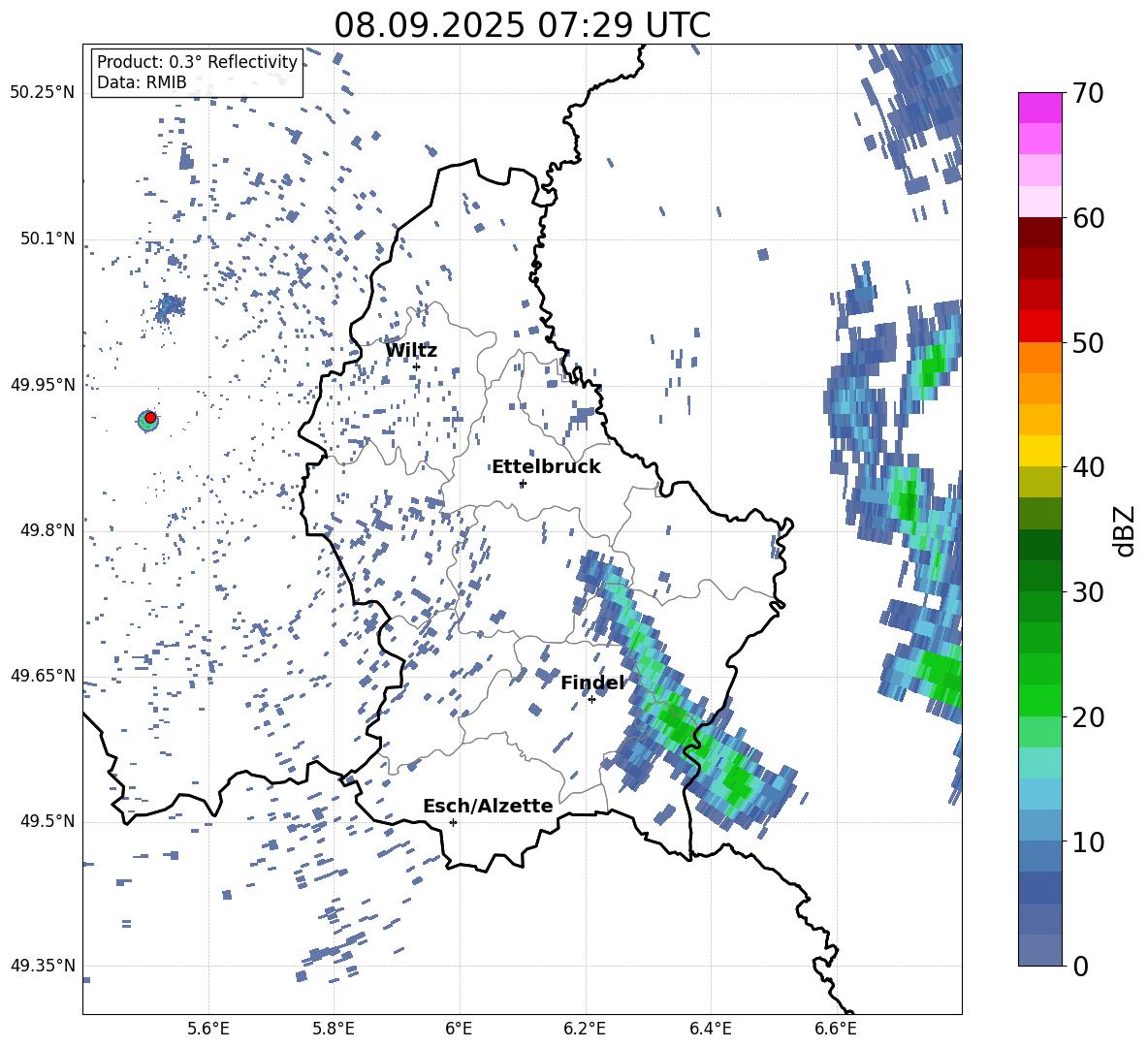Pick the dark red swatch below 60 dBZ

1039,233
